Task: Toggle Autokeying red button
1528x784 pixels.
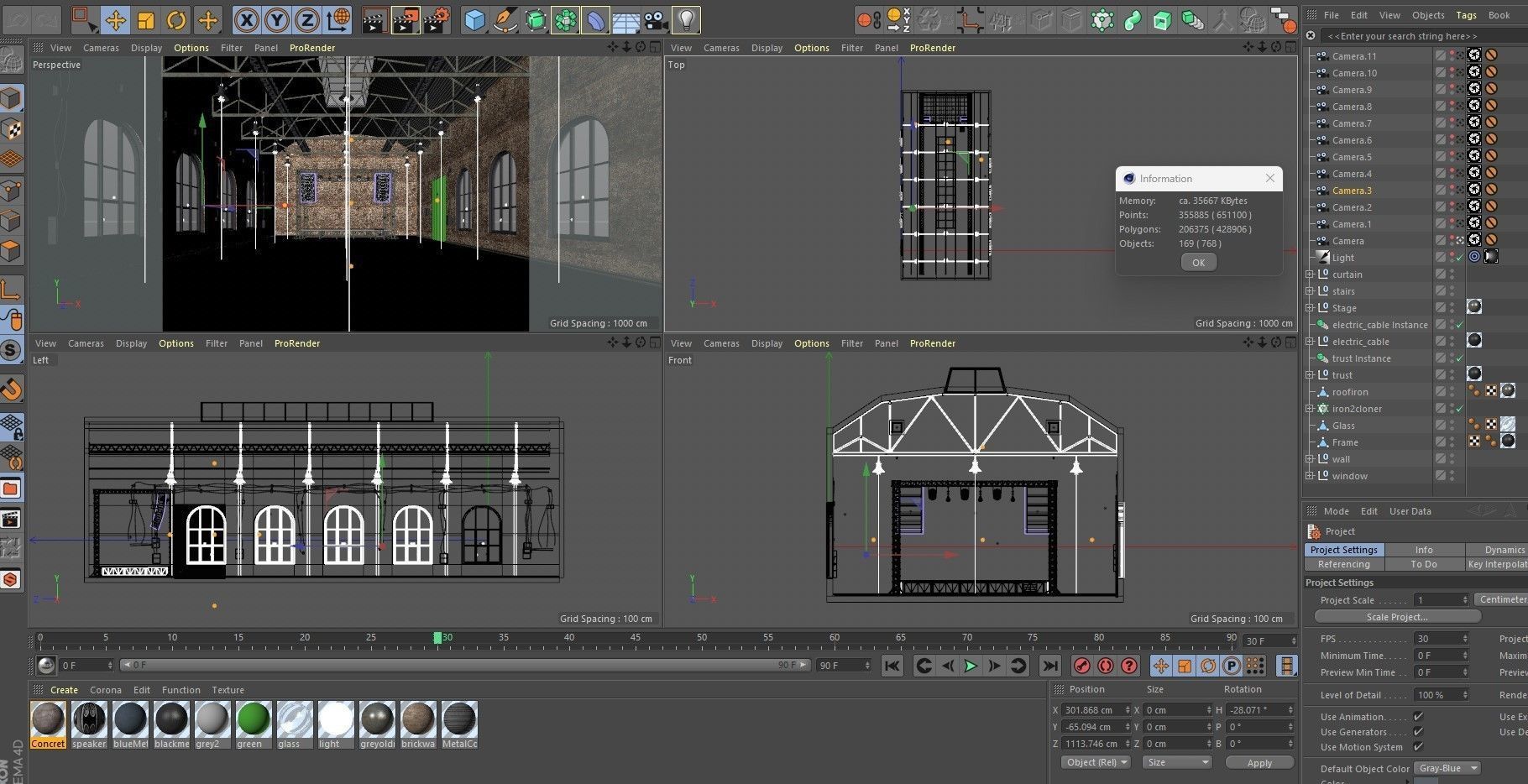Action: (x=1106, y=666)
